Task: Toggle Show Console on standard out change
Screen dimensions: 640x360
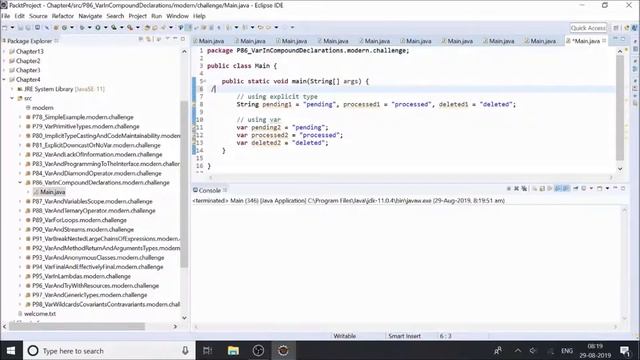Action: point(558,189)
